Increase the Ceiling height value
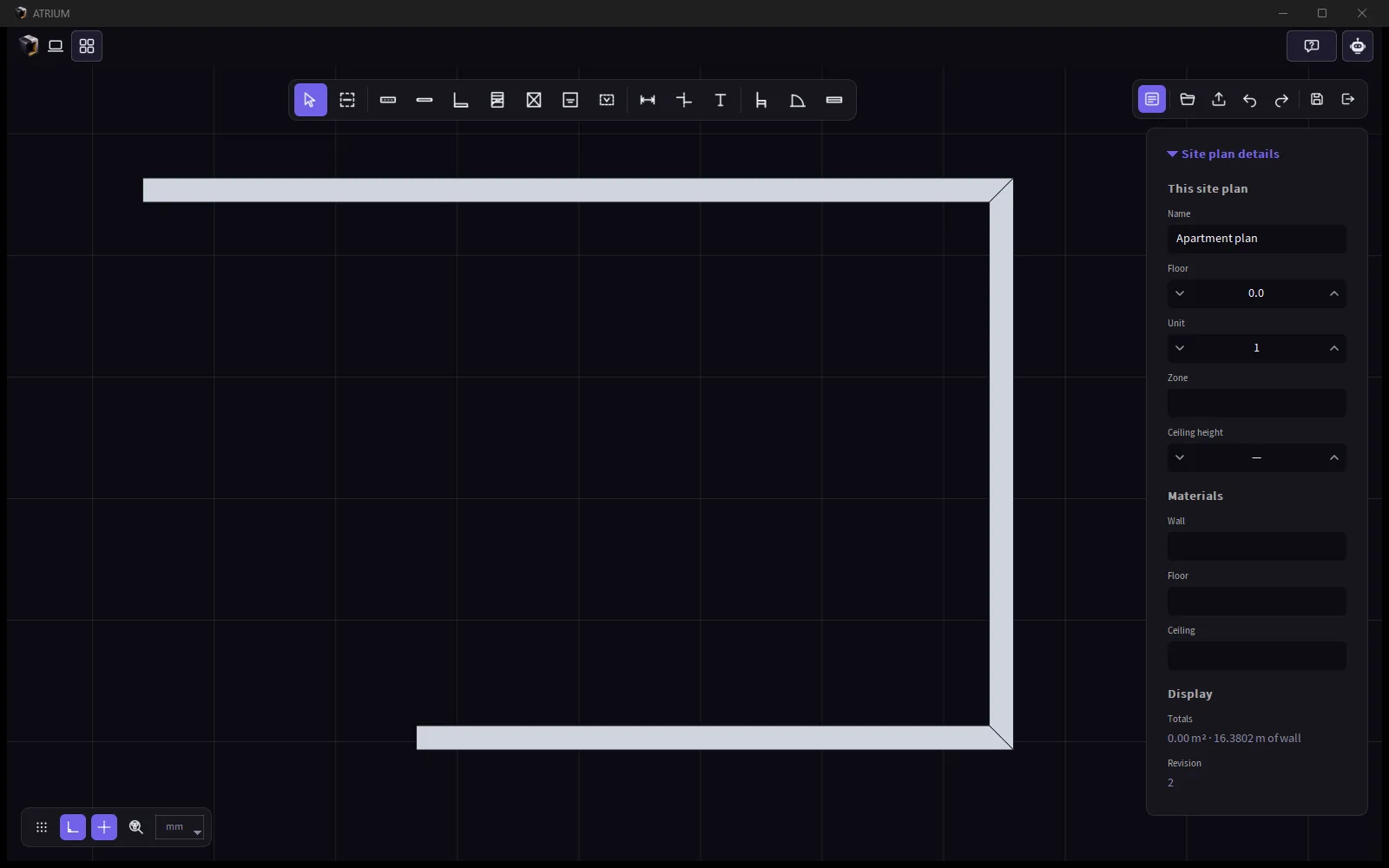This screenshot has height=868, width=1389. pos(1334,457)
